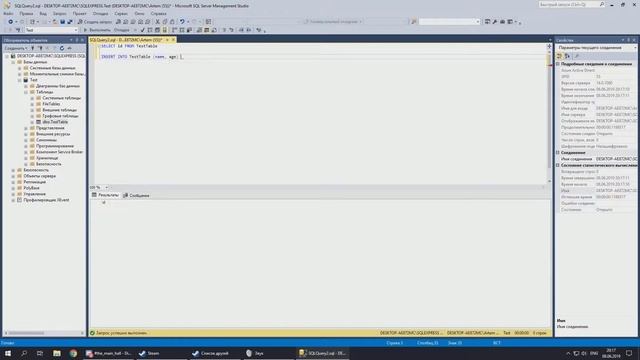Uncomment the selected lines
640x360 pixels.
[231, 30]
